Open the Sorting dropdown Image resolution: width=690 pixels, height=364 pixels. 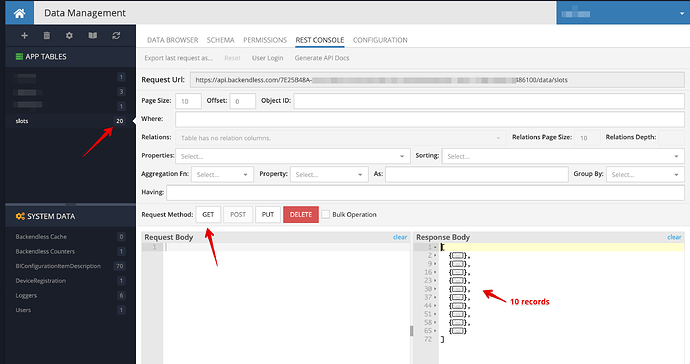click(x=563, y=156)
